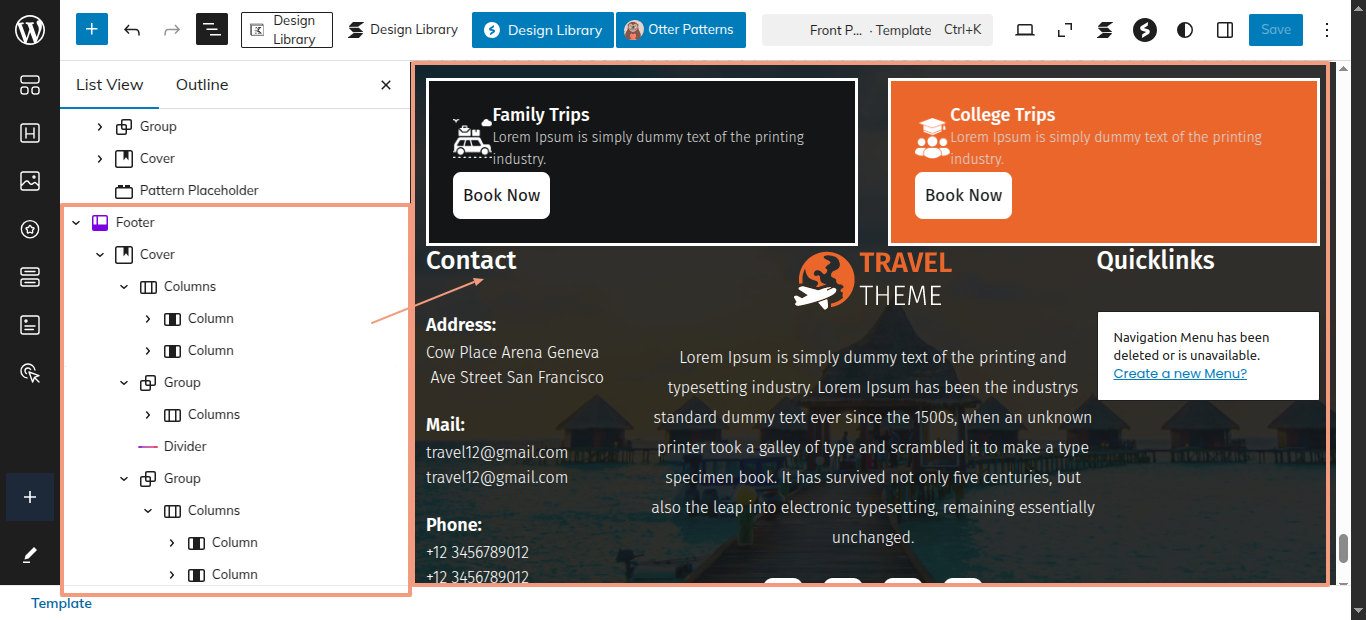Collapse the Group row just below Divider
1366x620 pixels.
click(x=124, y=478)
